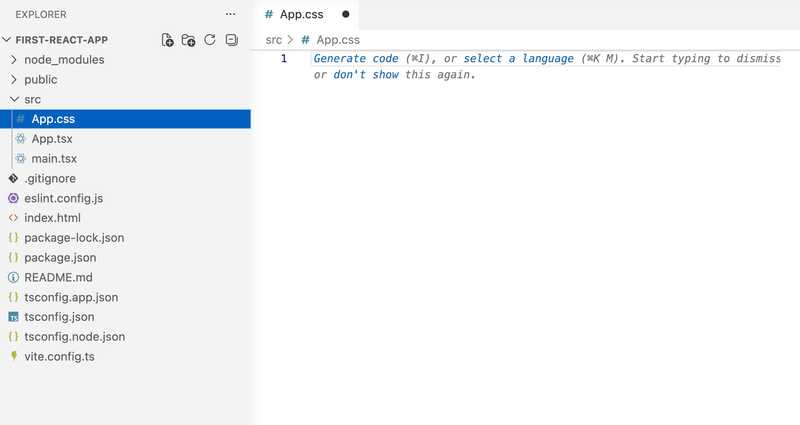Click the ESLint icon beside eslint.config.js
This screenshot has height=425, width=800.
point(13,198)
